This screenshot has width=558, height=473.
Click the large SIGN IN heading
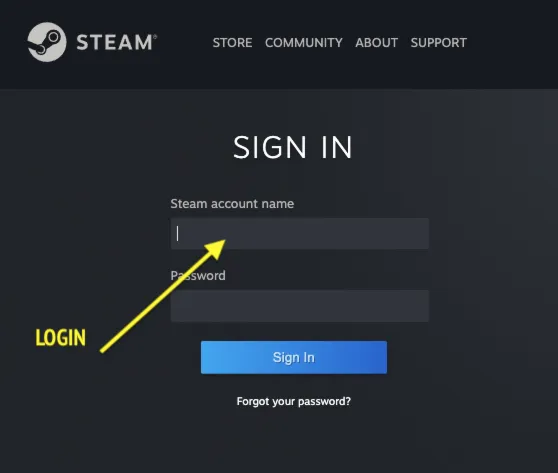[293, 147]
